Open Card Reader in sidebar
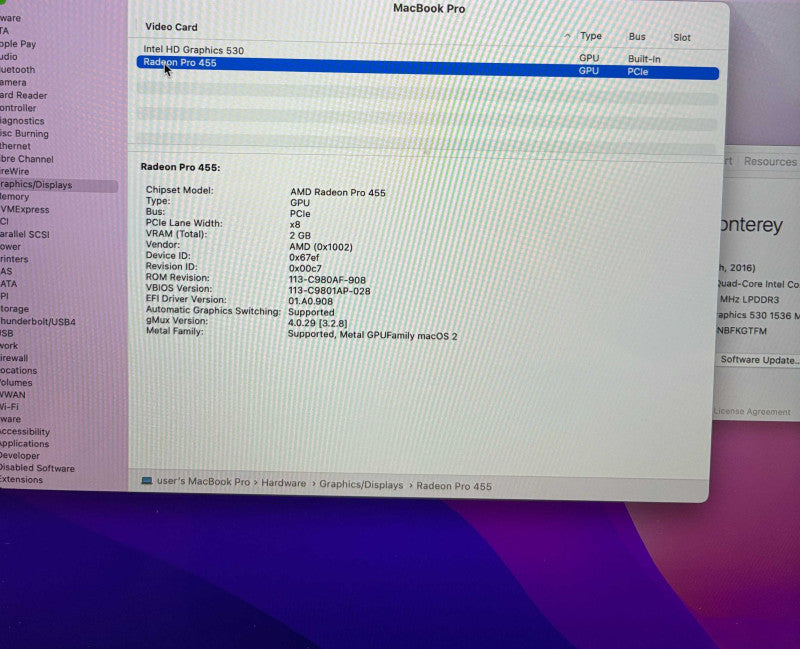800x649 pixels. click(23, 95)
